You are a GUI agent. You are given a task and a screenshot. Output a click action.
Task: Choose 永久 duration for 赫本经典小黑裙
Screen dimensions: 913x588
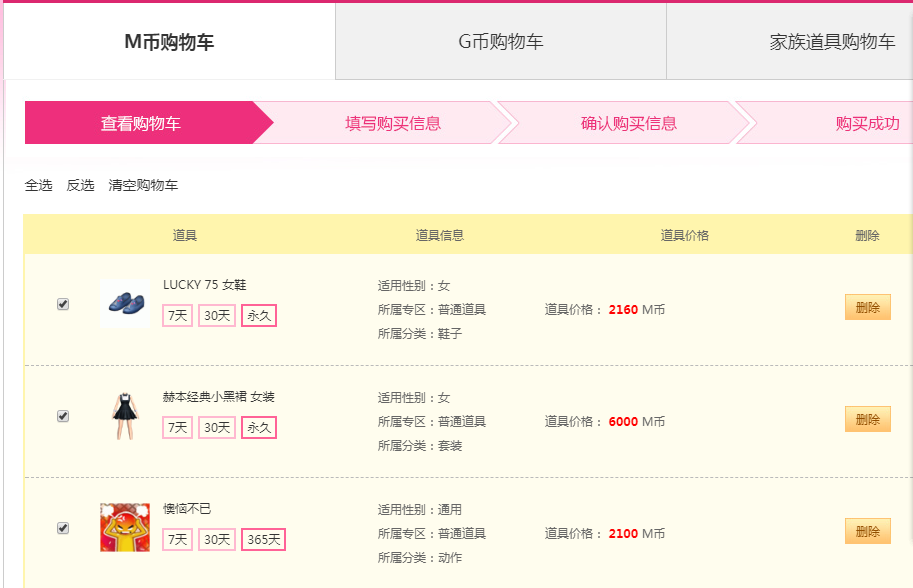click(259, 427)
